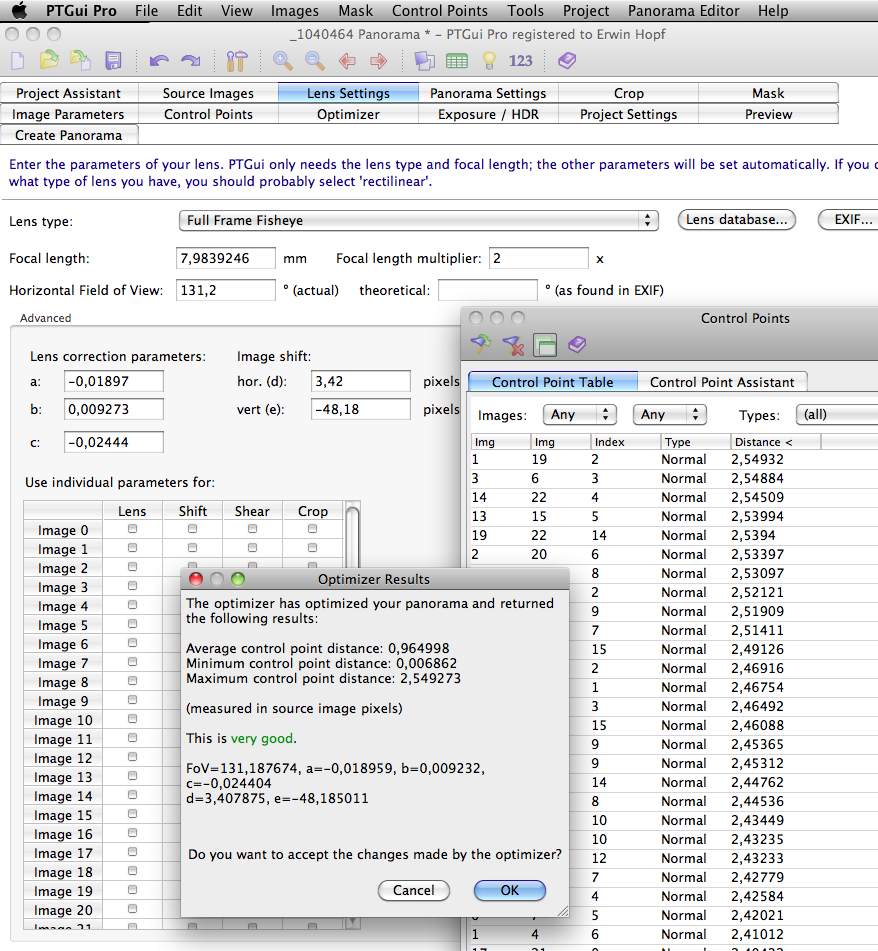The height and width of the screenshot is (951, 878).
Task: Click generate control points flag icon in Control Points window
Action: [481, 344]
